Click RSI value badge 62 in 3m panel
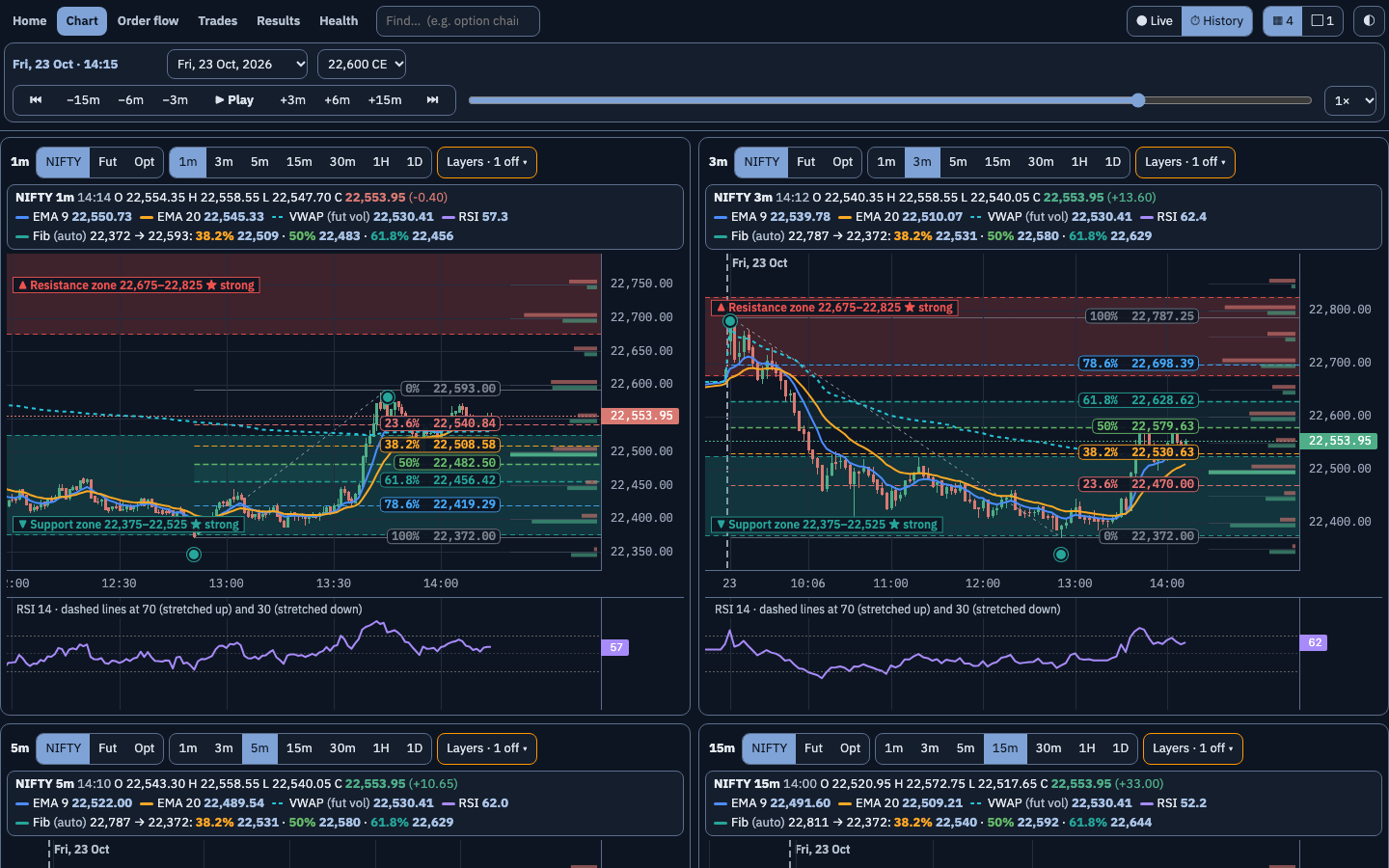1389x868 pixels. [x=1315, y=642]
